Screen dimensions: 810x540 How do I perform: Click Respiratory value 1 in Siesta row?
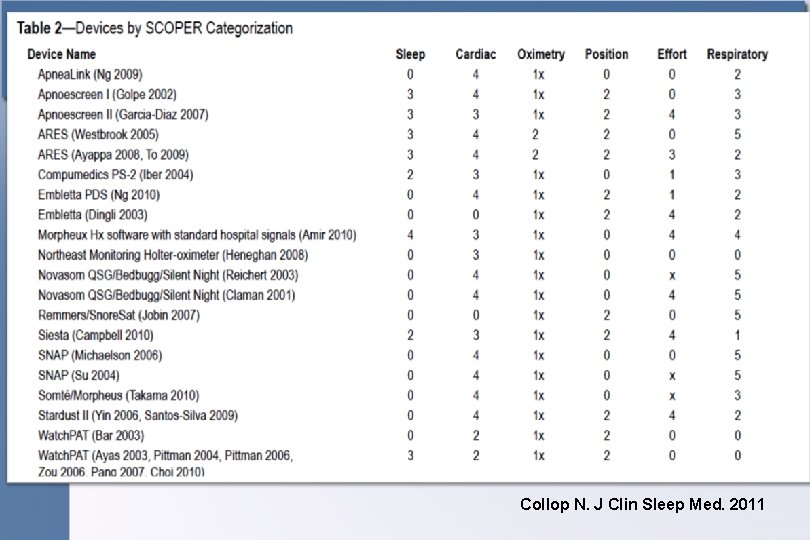pyautogui.click(x=737, y=336)
